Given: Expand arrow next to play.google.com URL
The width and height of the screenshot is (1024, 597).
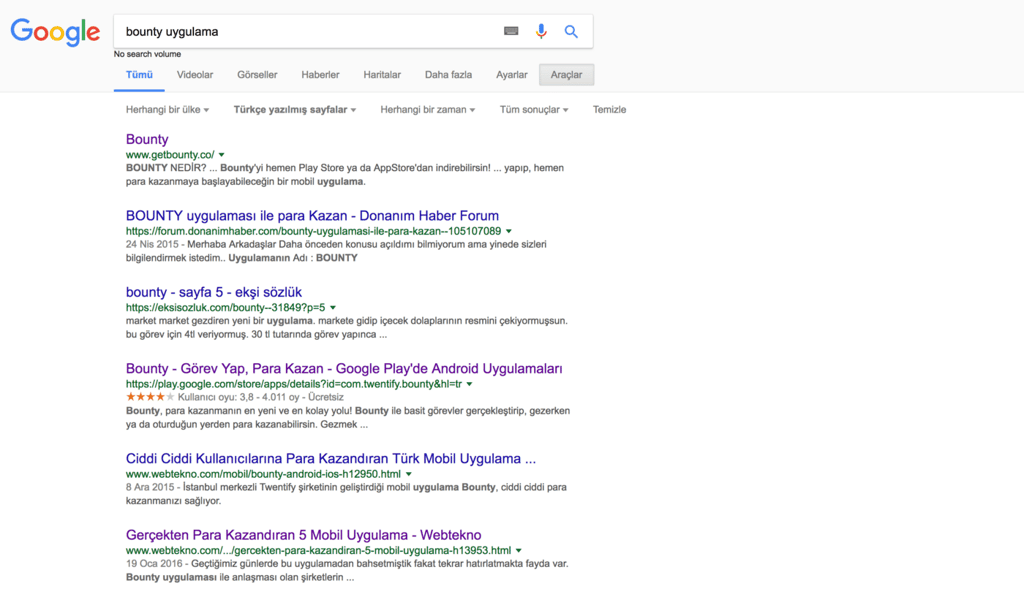Looking at the screenshot, I should (470, 384).
